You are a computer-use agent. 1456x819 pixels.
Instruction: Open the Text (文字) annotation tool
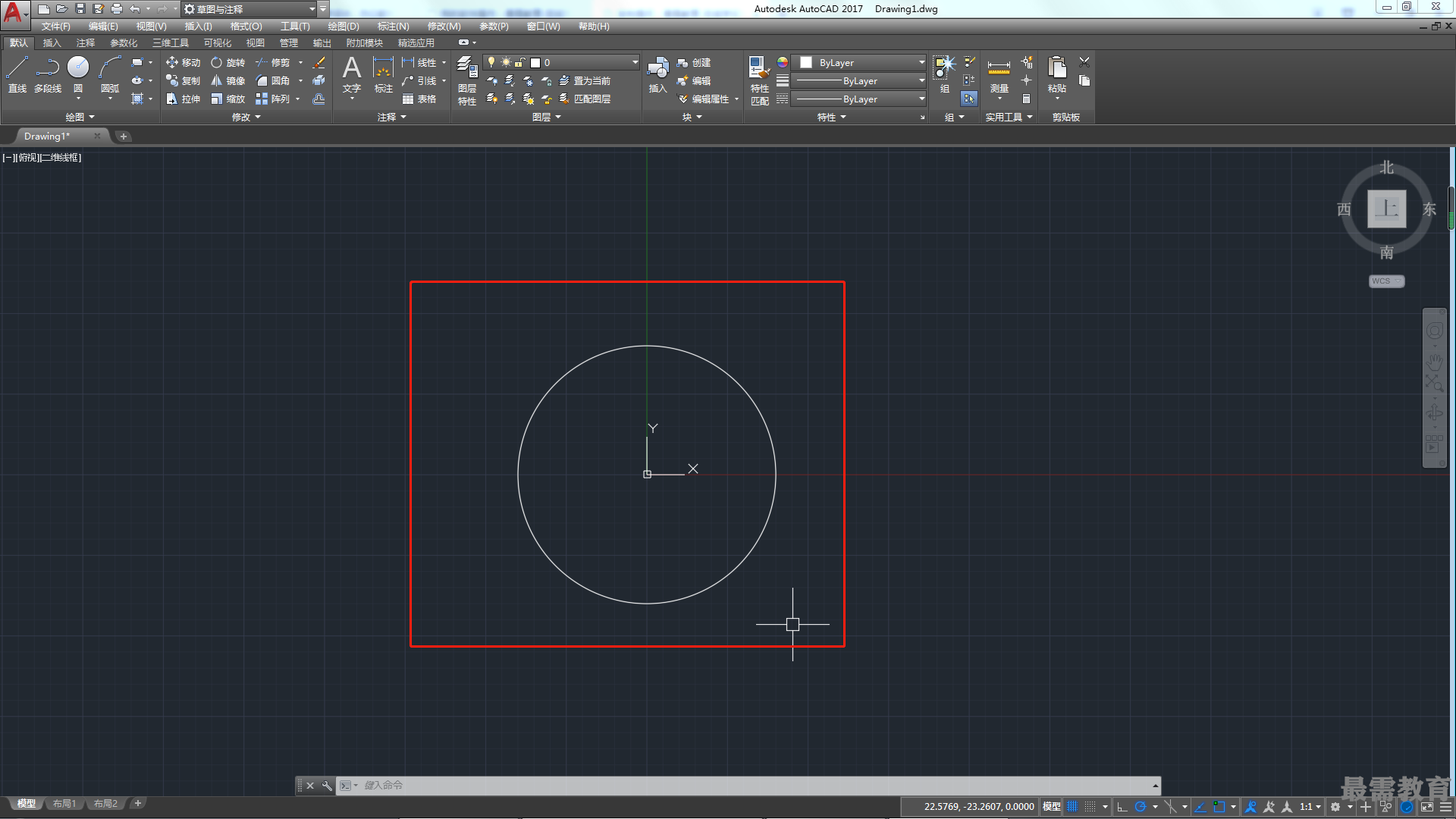point(352,74)
